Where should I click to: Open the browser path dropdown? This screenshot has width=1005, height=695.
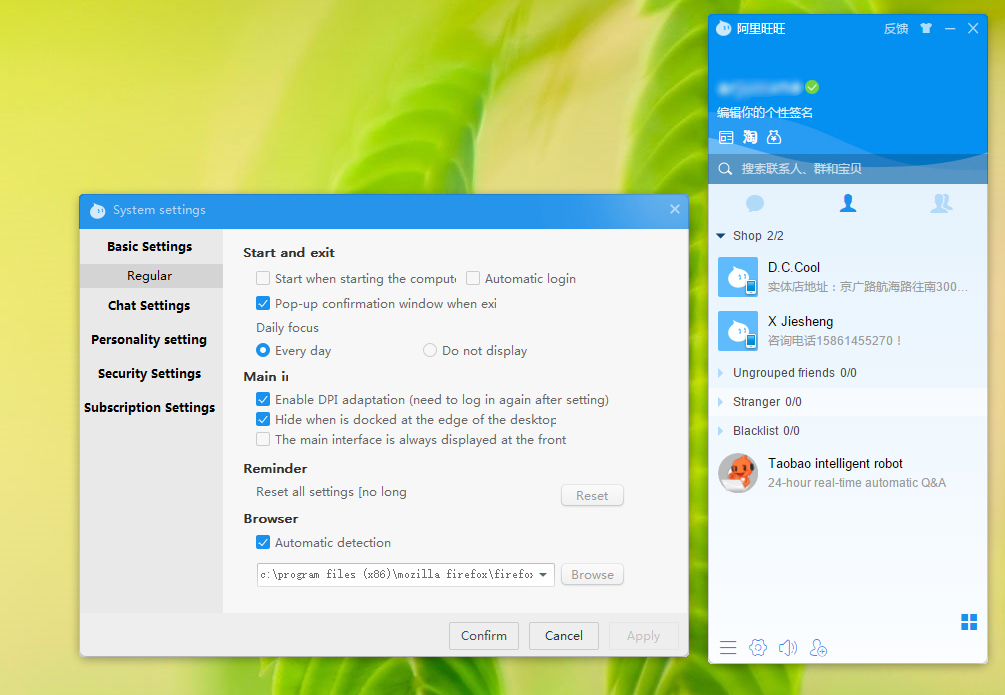(x=543, y=575)
